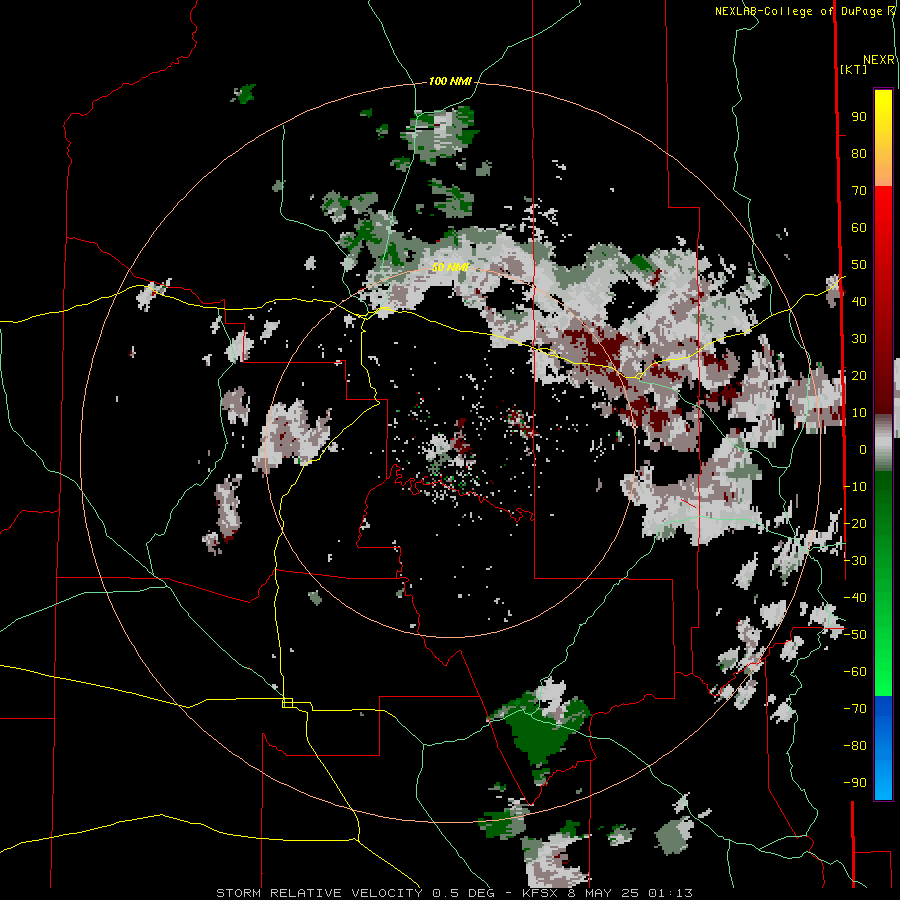Viewport: 900px width, 900px height.
Task: Click the 0 value on velocity scale
Action: [863, 449]
